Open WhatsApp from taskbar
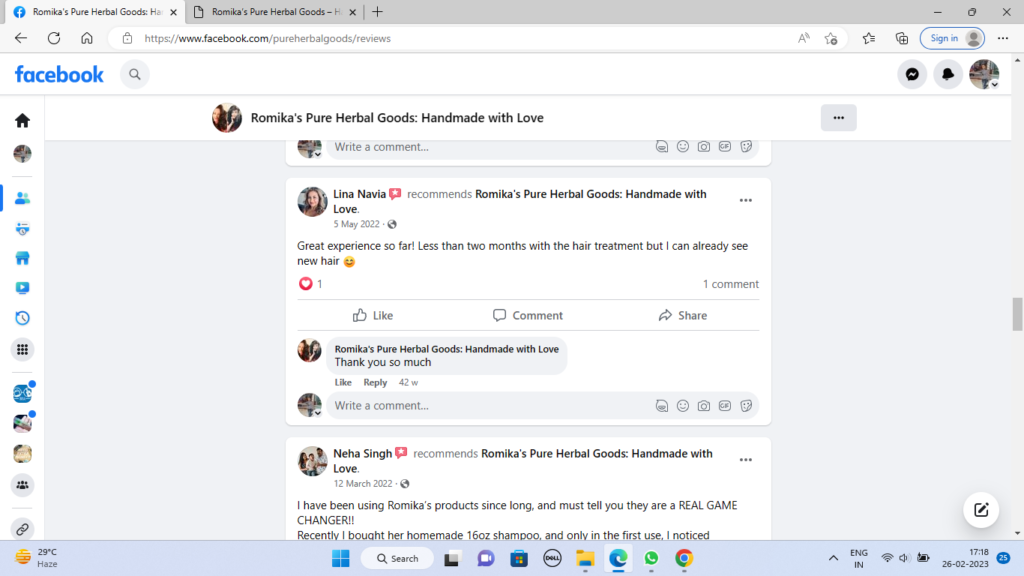This screenshot has height=576, width=1024. click(651, 558)
